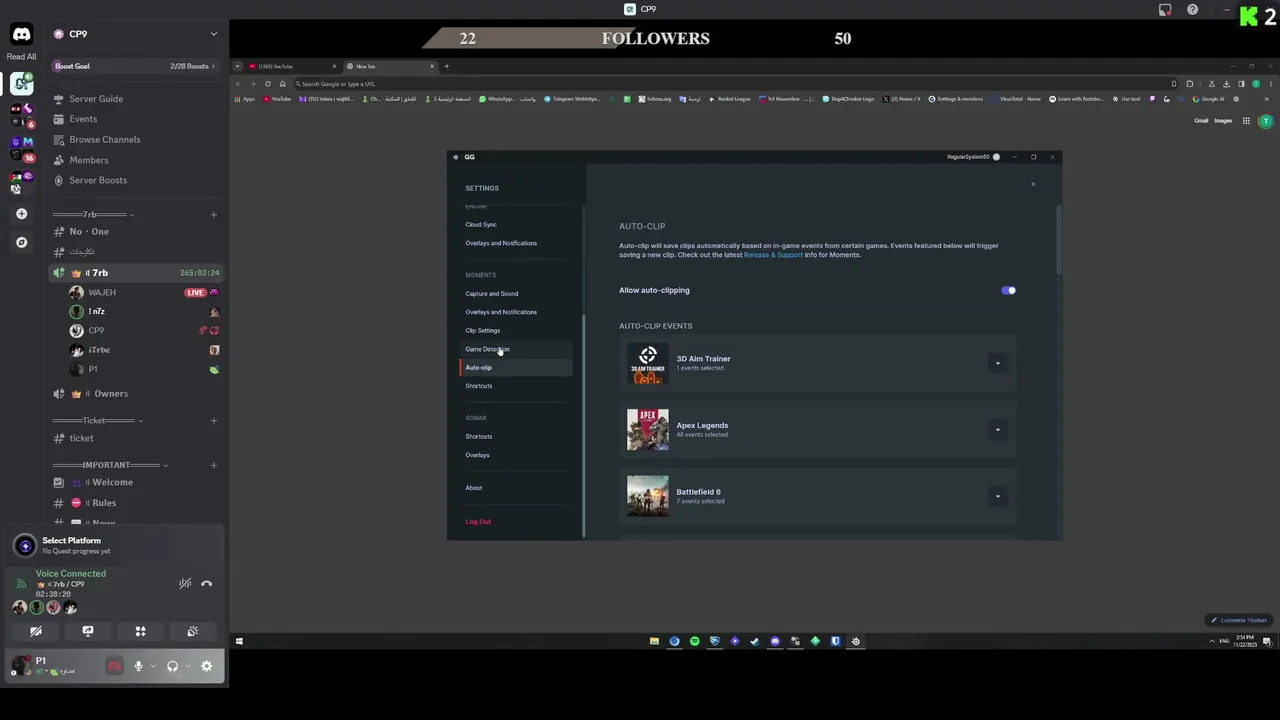The width and height of the screenshot is (1280, 720).
Task: Toggle Allow auto-clipping switch
Action: pos(1008,291)
